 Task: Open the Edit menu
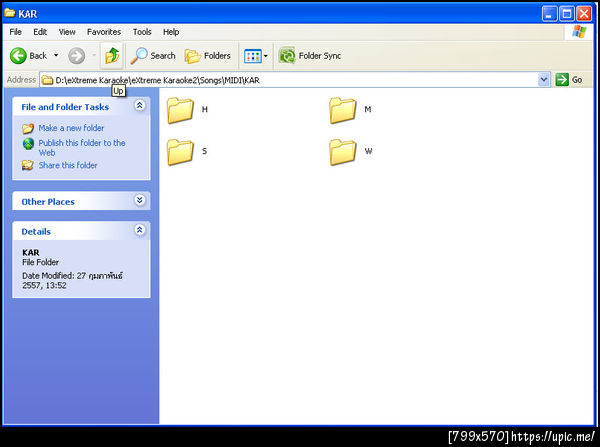coord(40,32)
